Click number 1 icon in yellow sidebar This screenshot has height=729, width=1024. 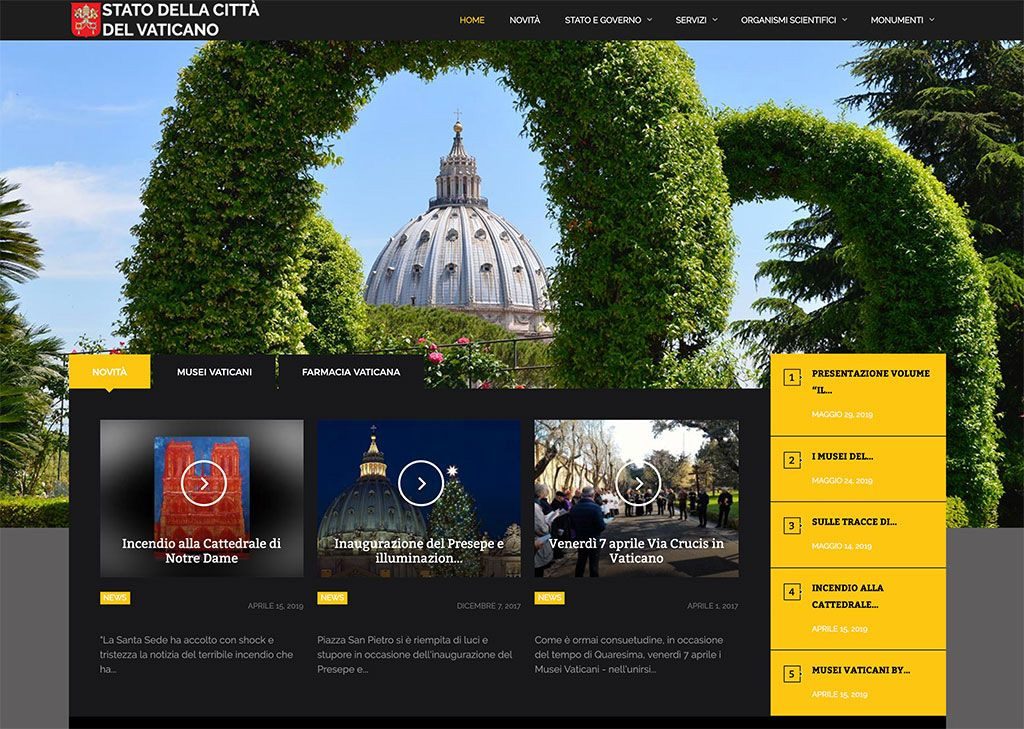[x=792, y=378]
